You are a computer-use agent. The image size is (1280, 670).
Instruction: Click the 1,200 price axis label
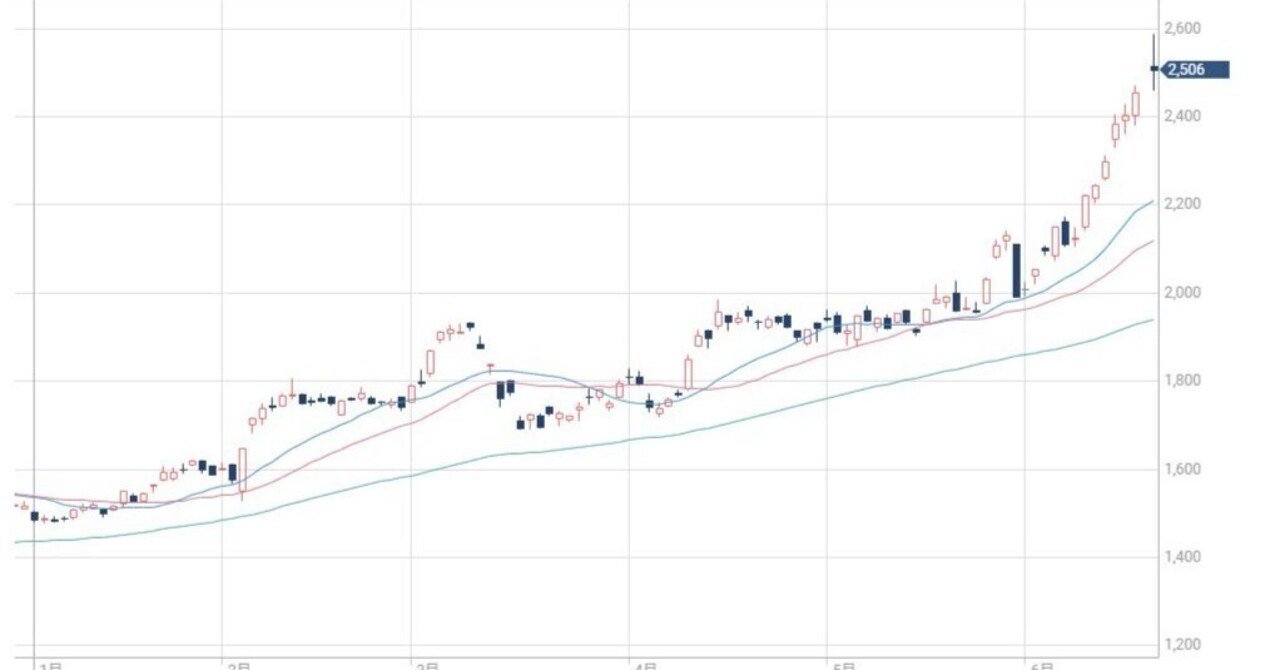pyautogui.click(x=1184, y=644)
